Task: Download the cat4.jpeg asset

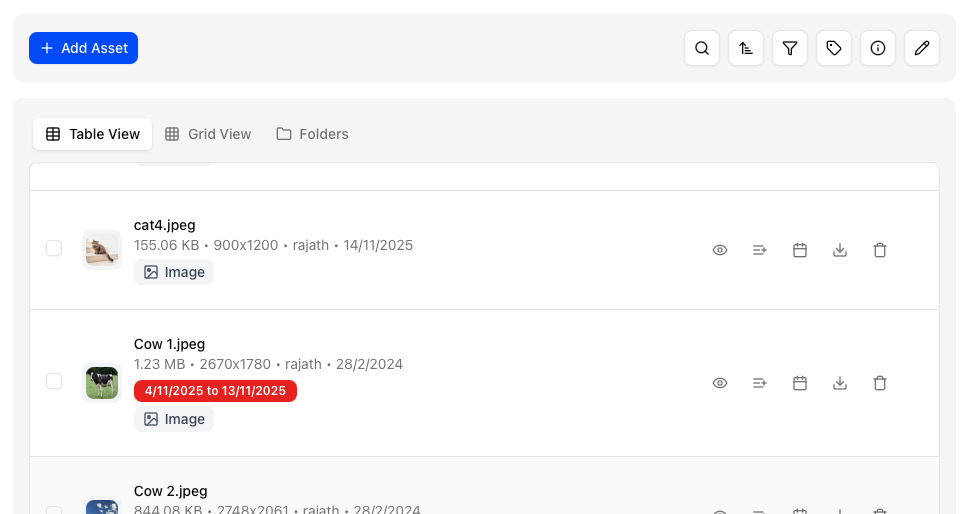Action: click(x=840, y=250)
